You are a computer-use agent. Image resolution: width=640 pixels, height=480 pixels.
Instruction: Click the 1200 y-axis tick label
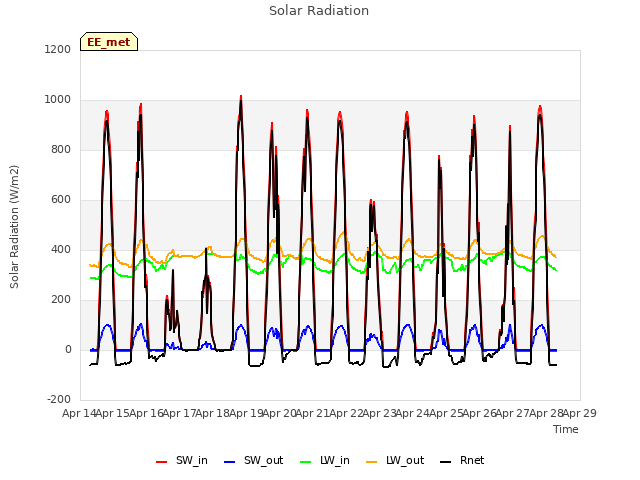point(58,49)
